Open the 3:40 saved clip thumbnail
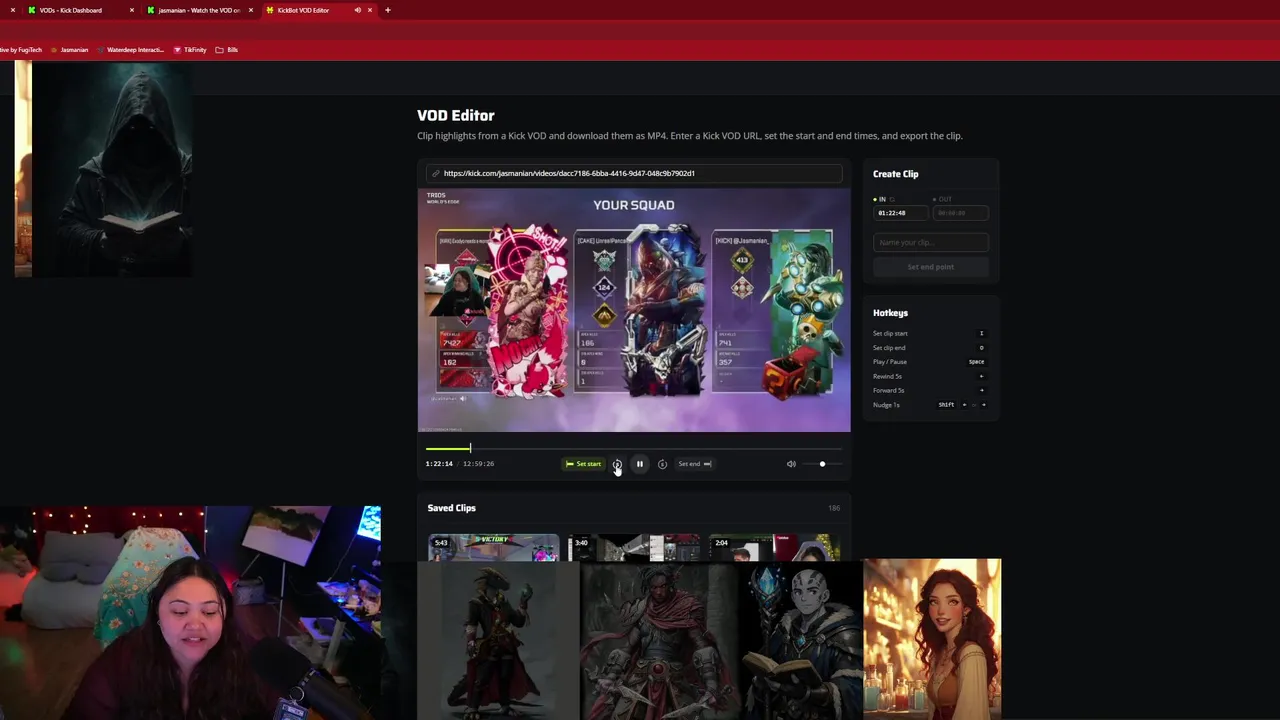Viewport: 1280px width, 720px height. (634, 547)
